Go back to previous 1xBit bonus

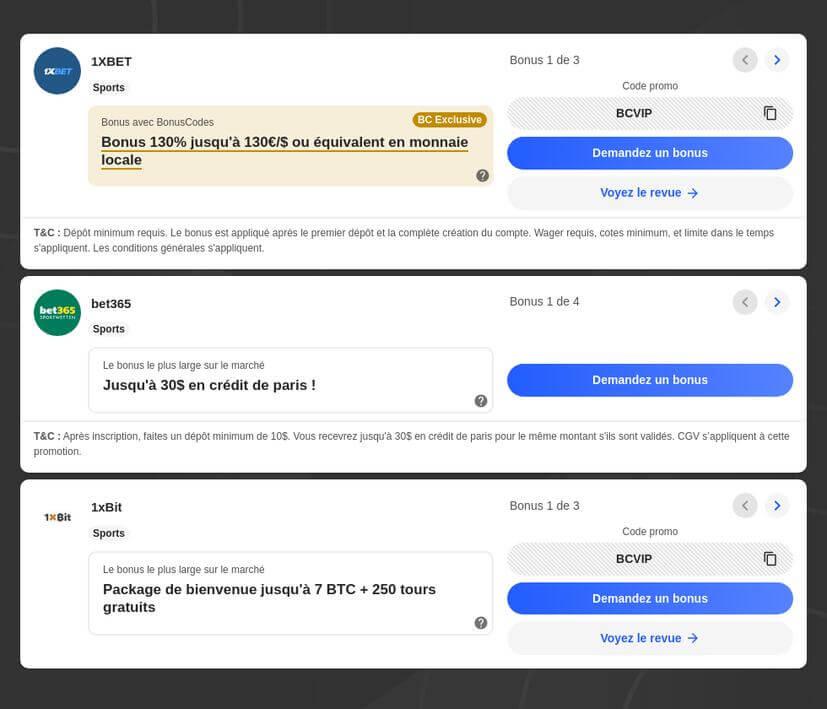click(745, 506)
